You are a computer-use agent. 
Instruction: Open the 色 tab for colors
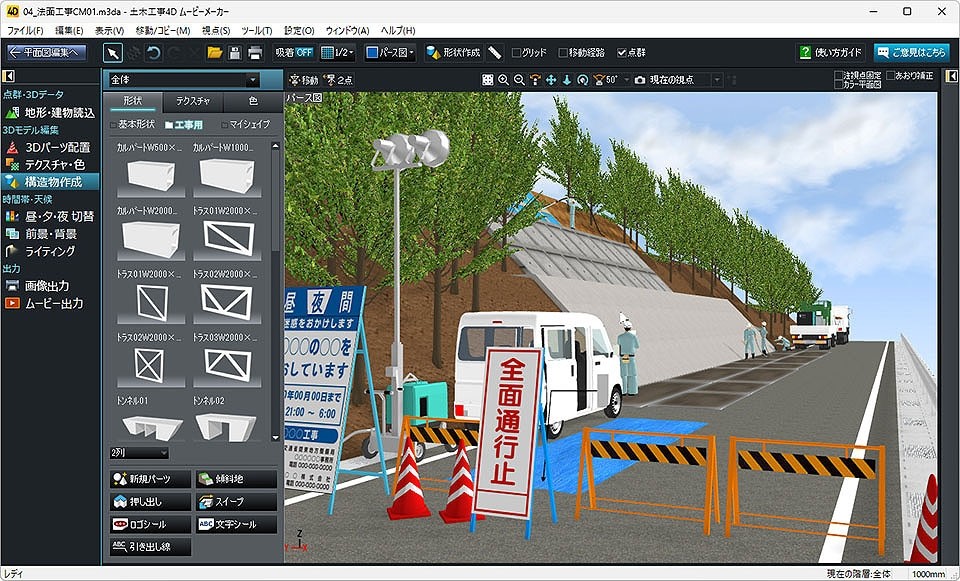click(252, 101)
